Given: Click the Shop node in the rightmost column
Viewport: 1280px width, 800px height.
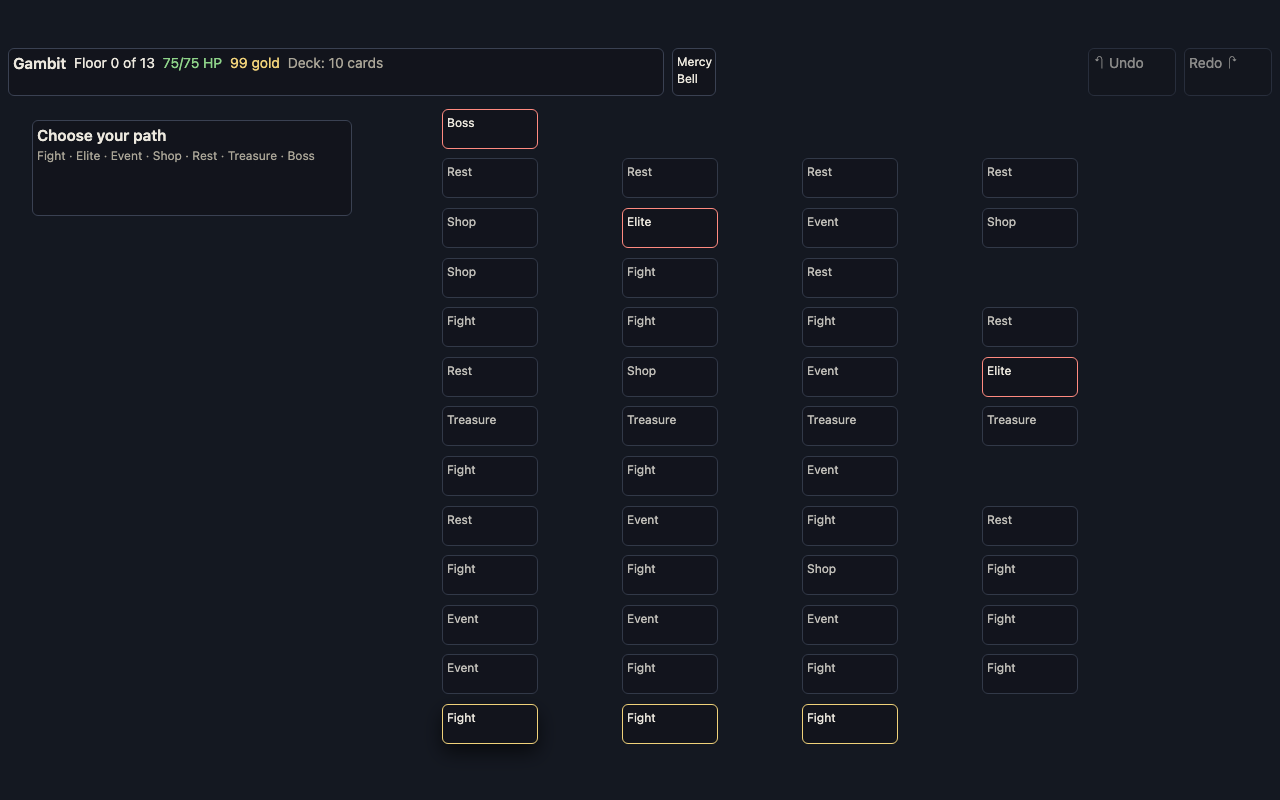Looking at the screenshot, I should pyautogui.click(x=1030, y=228).
